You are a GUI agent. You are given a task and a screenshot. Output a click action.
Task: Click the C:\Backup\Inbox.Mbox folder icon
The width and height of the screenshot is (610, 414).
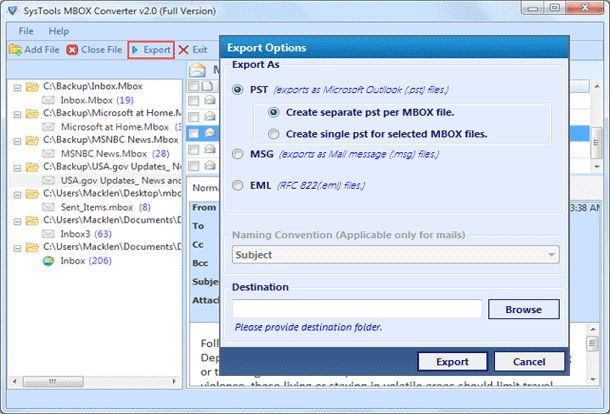point(32,86)
